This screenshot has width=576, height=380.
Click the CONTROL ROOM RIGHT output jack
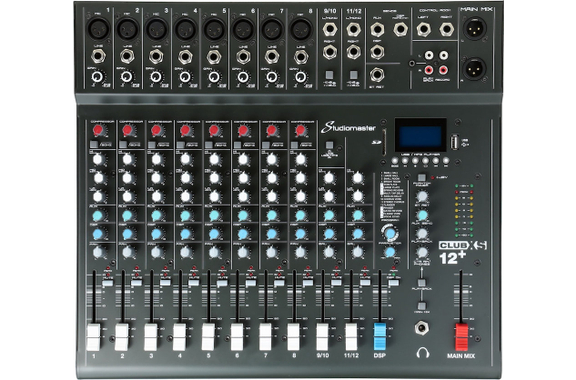[446, 29]
